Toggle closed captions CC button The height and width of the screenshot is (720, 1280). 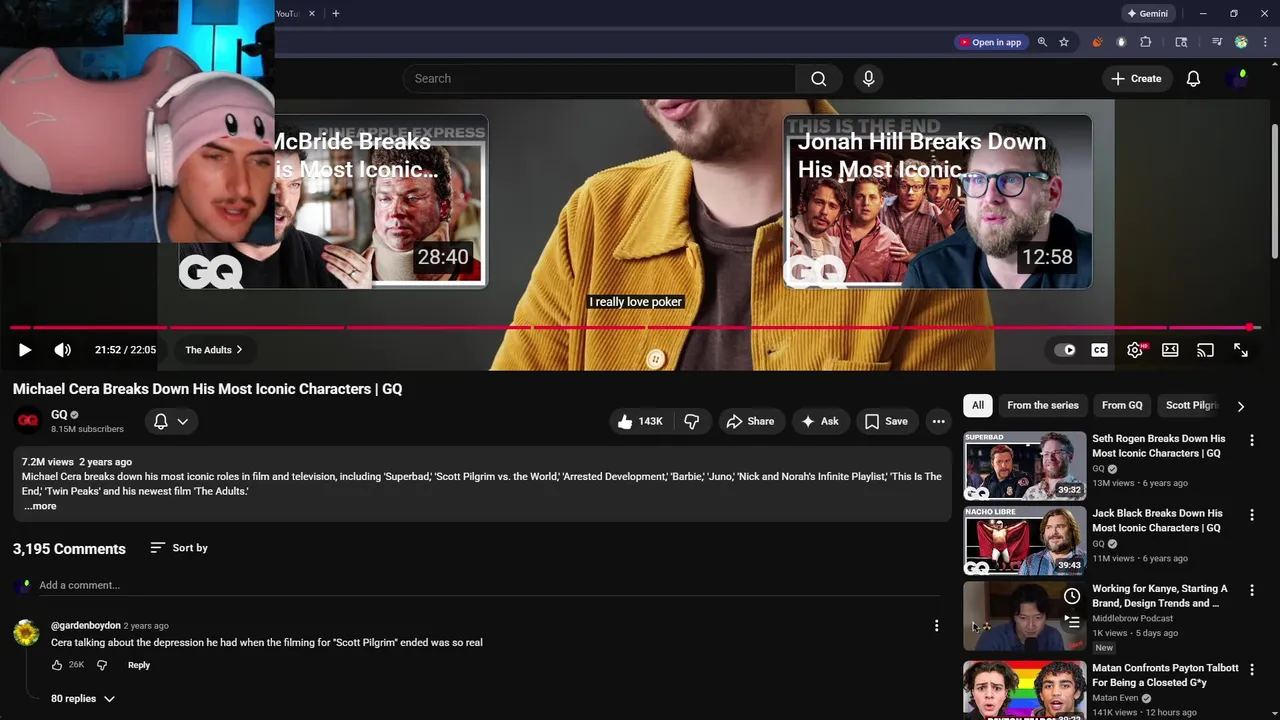point(1099,350)
